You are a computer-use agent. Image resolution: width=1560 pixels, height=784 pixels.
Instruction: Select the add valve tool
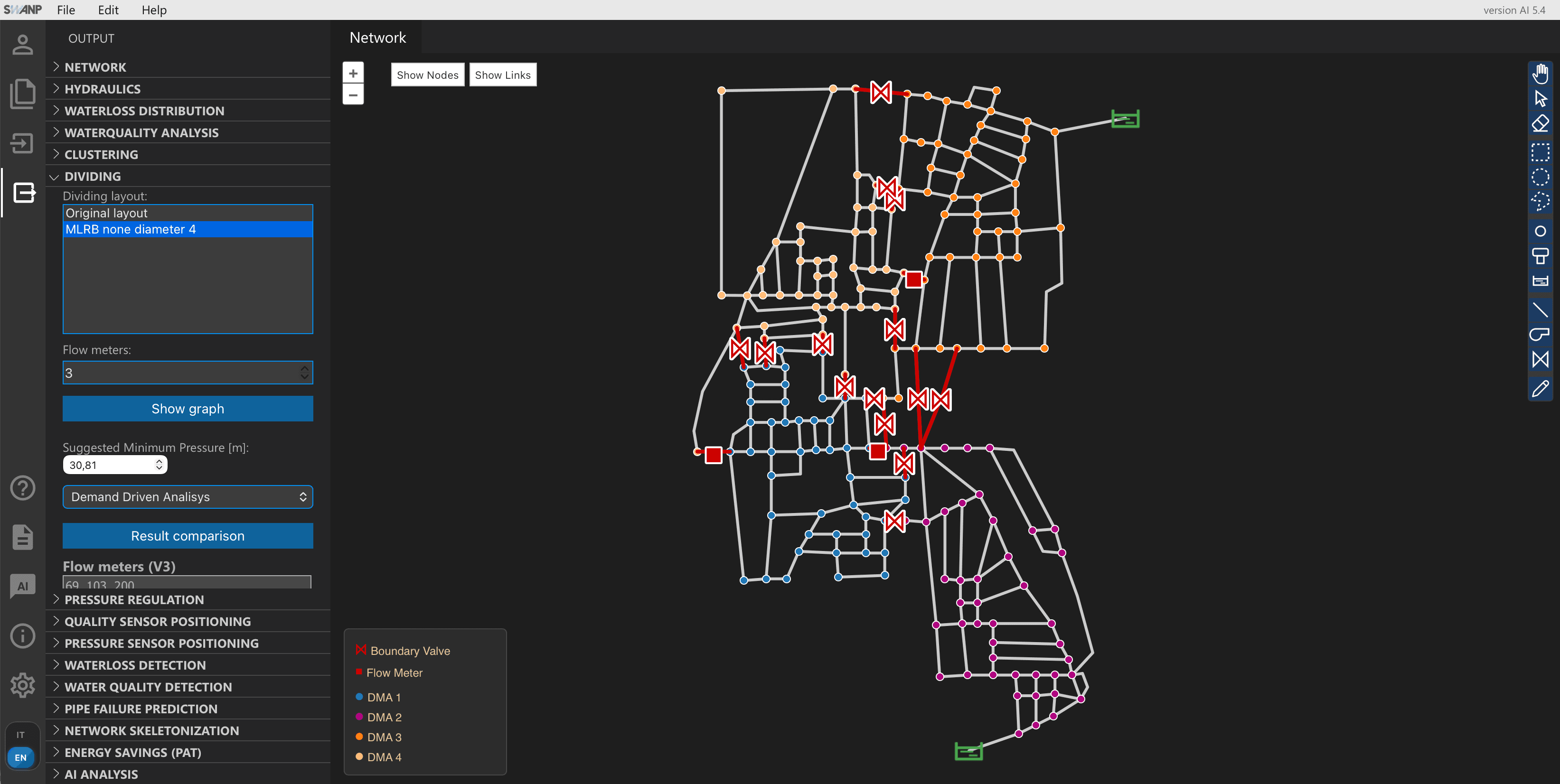point(1540,360)
